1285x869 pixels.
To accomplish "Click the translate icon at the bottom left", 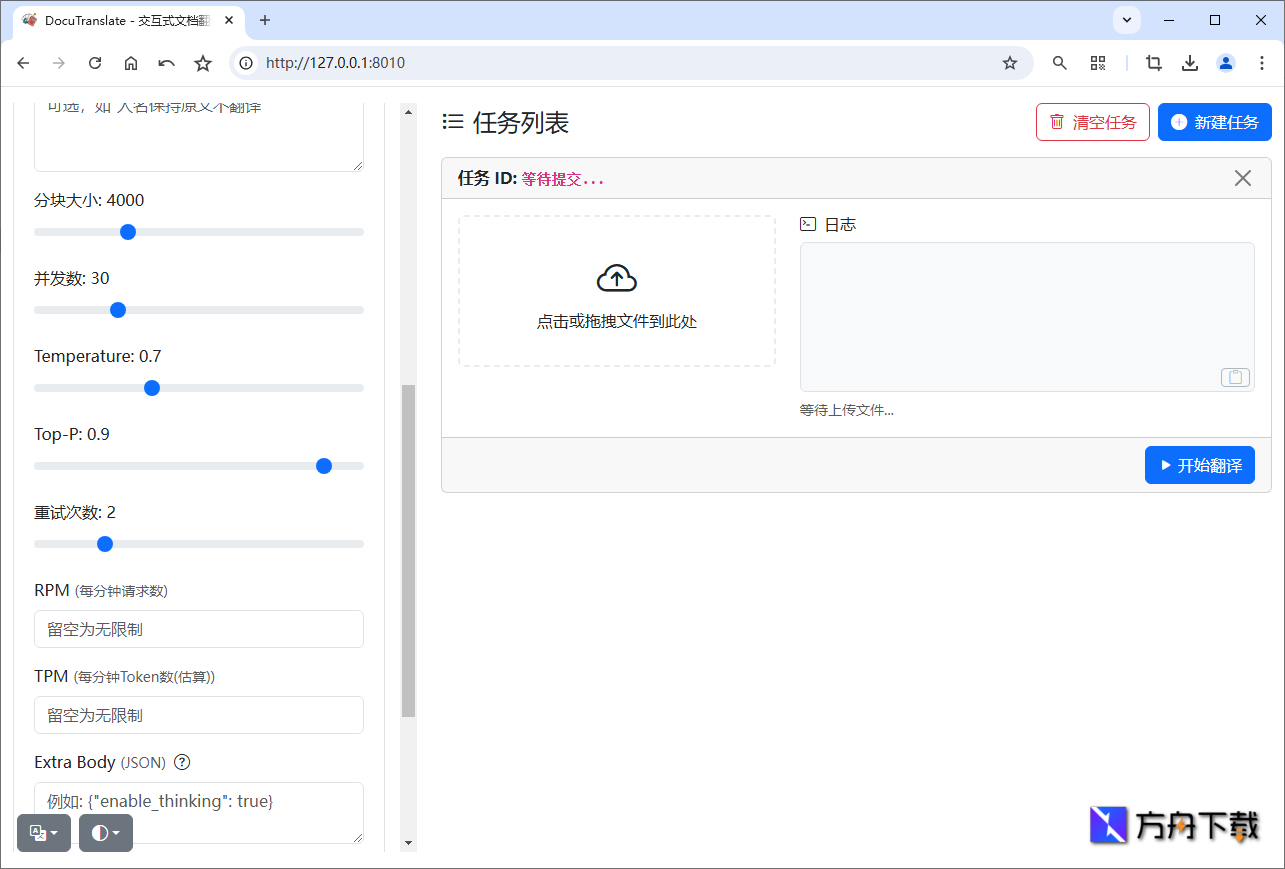I will point(38,833).
